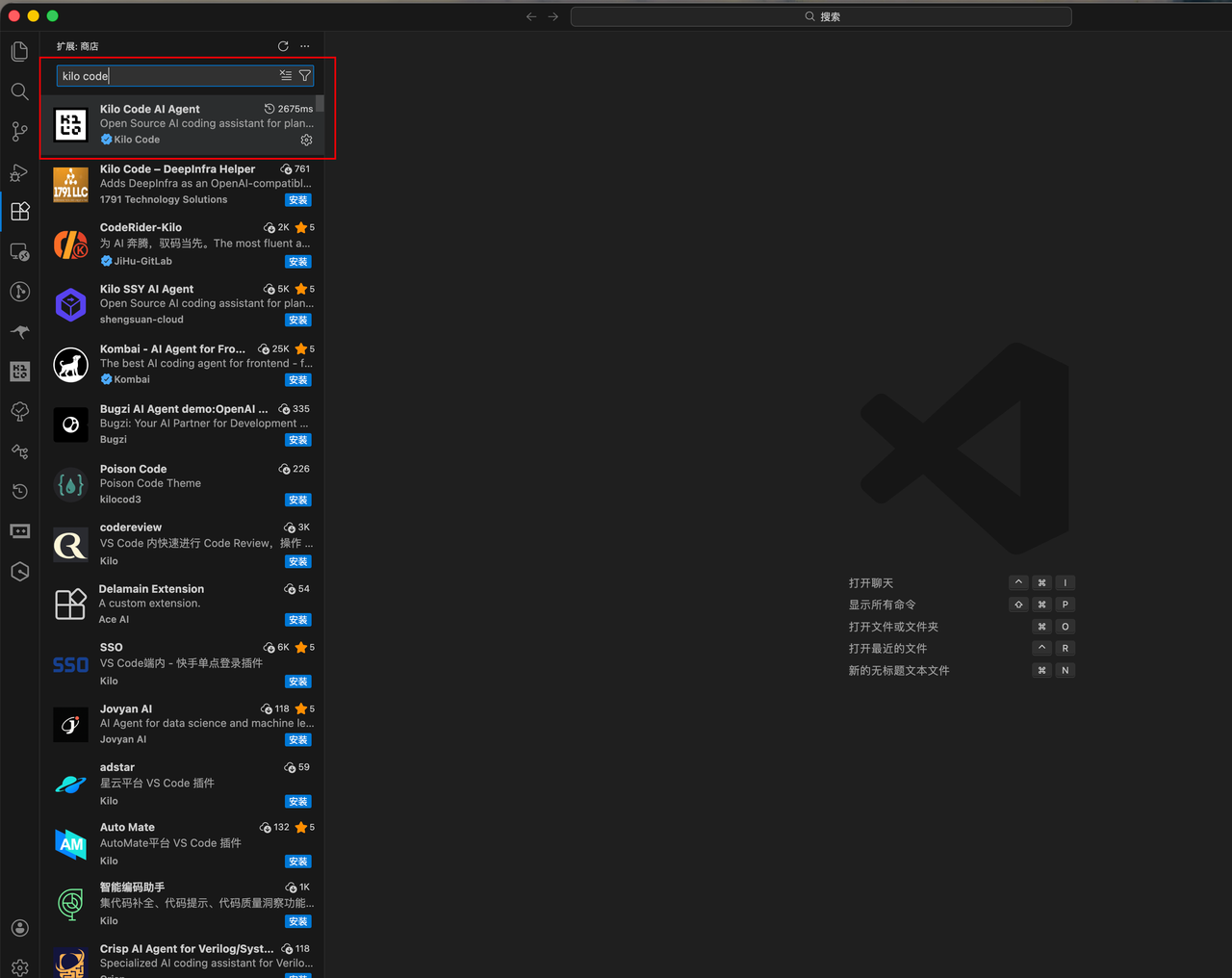Refresh the extensions marketplace list

point(283,46)
